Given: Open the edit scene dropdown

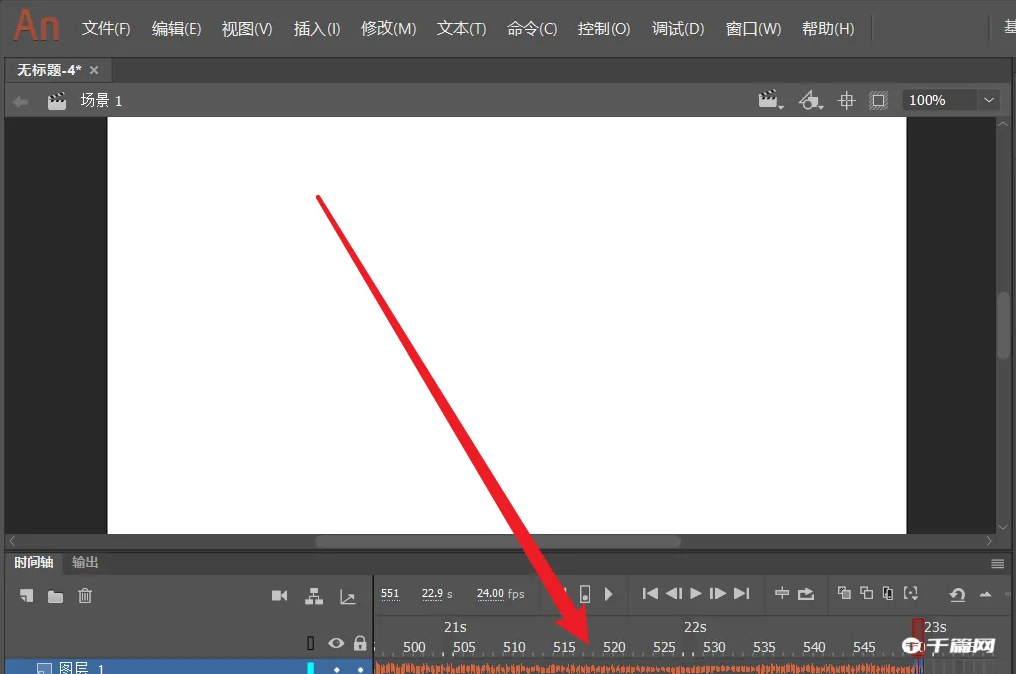Looking at the screenshot, I should 769,100.
